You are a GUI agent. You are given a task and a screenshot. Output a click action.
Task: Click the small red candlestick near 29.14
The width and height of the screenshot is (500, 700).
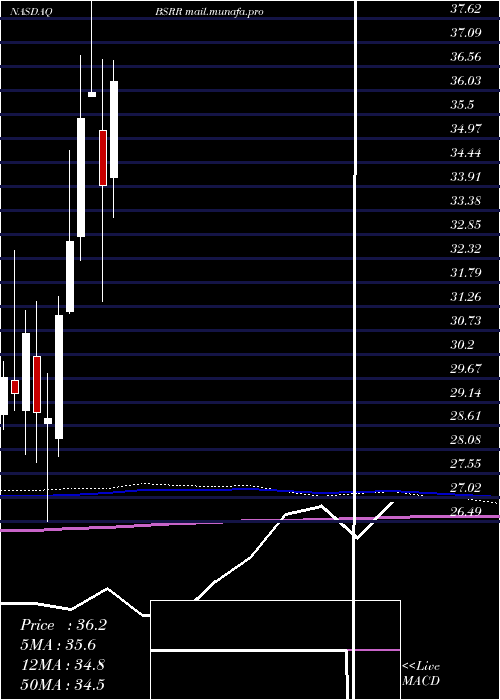pos(15,387)
